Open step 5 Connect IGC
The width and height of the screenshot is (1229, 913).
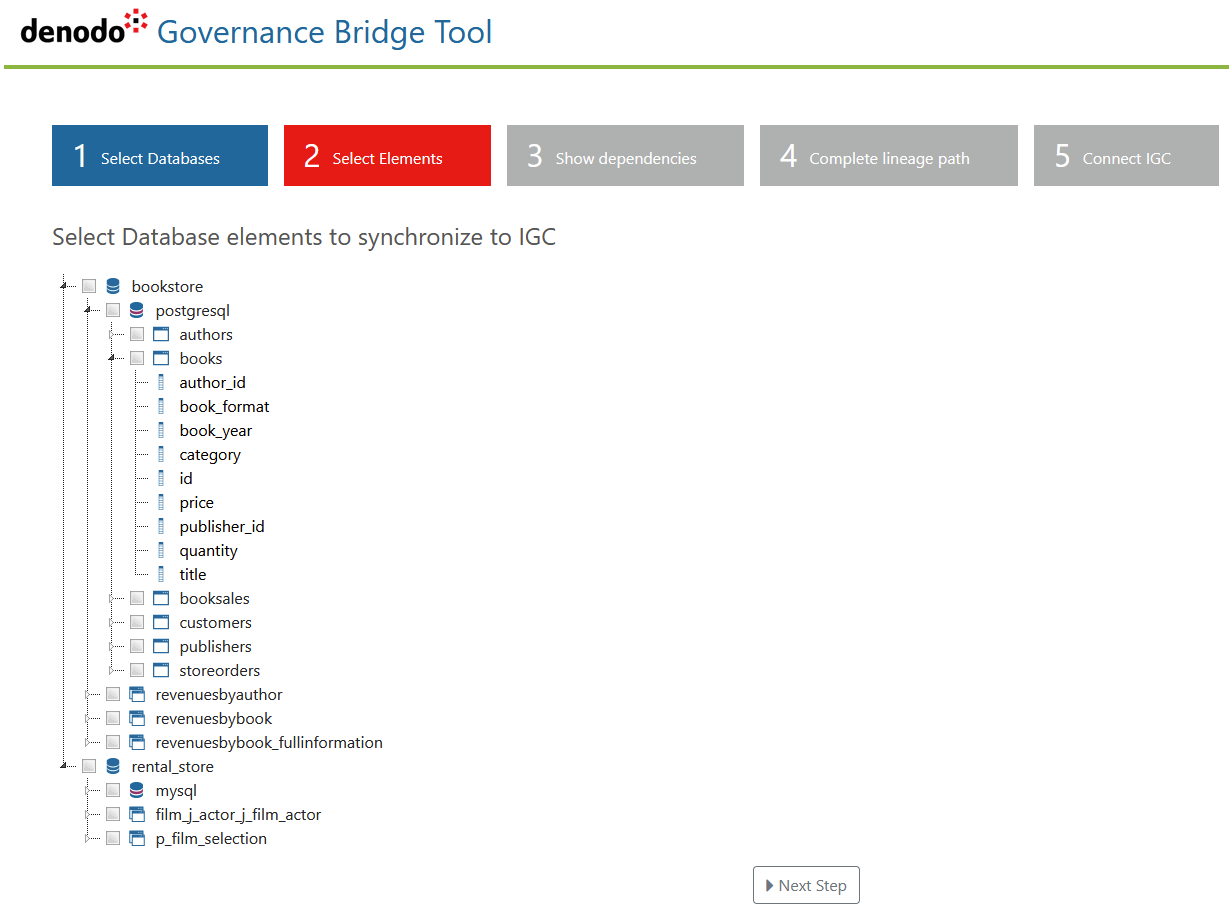point(1126,156)
